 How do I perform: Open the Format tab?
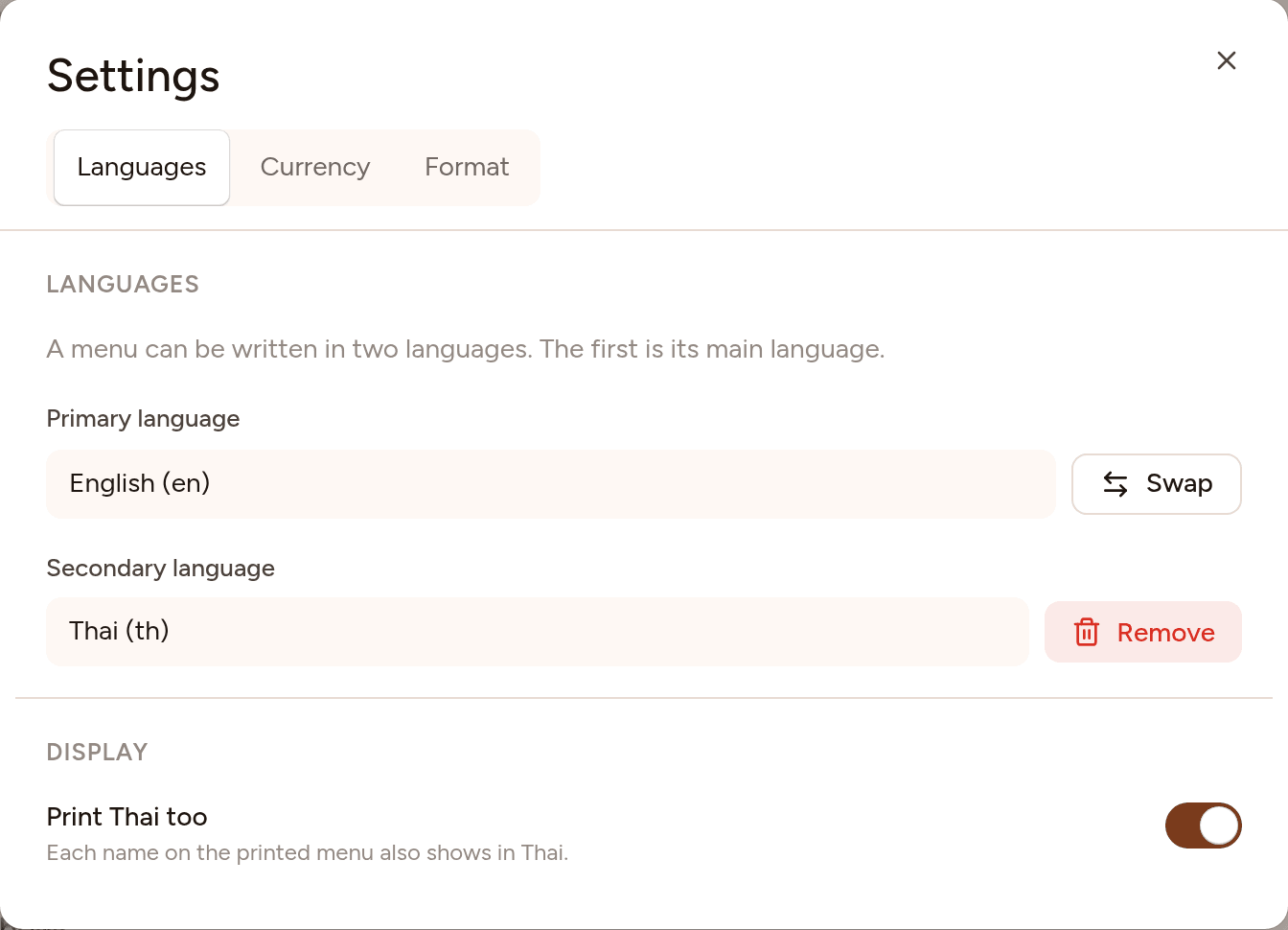click(467, 168)
